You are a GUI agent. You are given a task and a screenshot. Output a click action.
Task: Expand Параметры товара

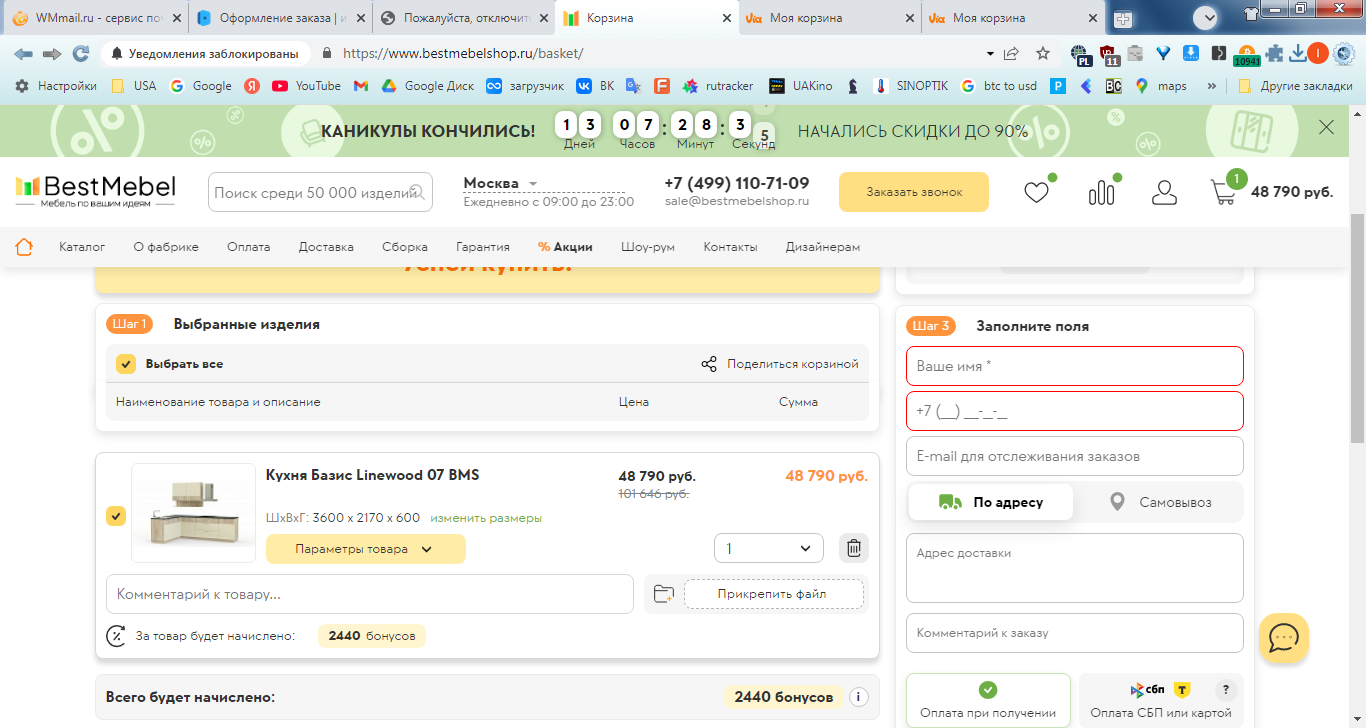pyautogui.click(x=365, y=549)
